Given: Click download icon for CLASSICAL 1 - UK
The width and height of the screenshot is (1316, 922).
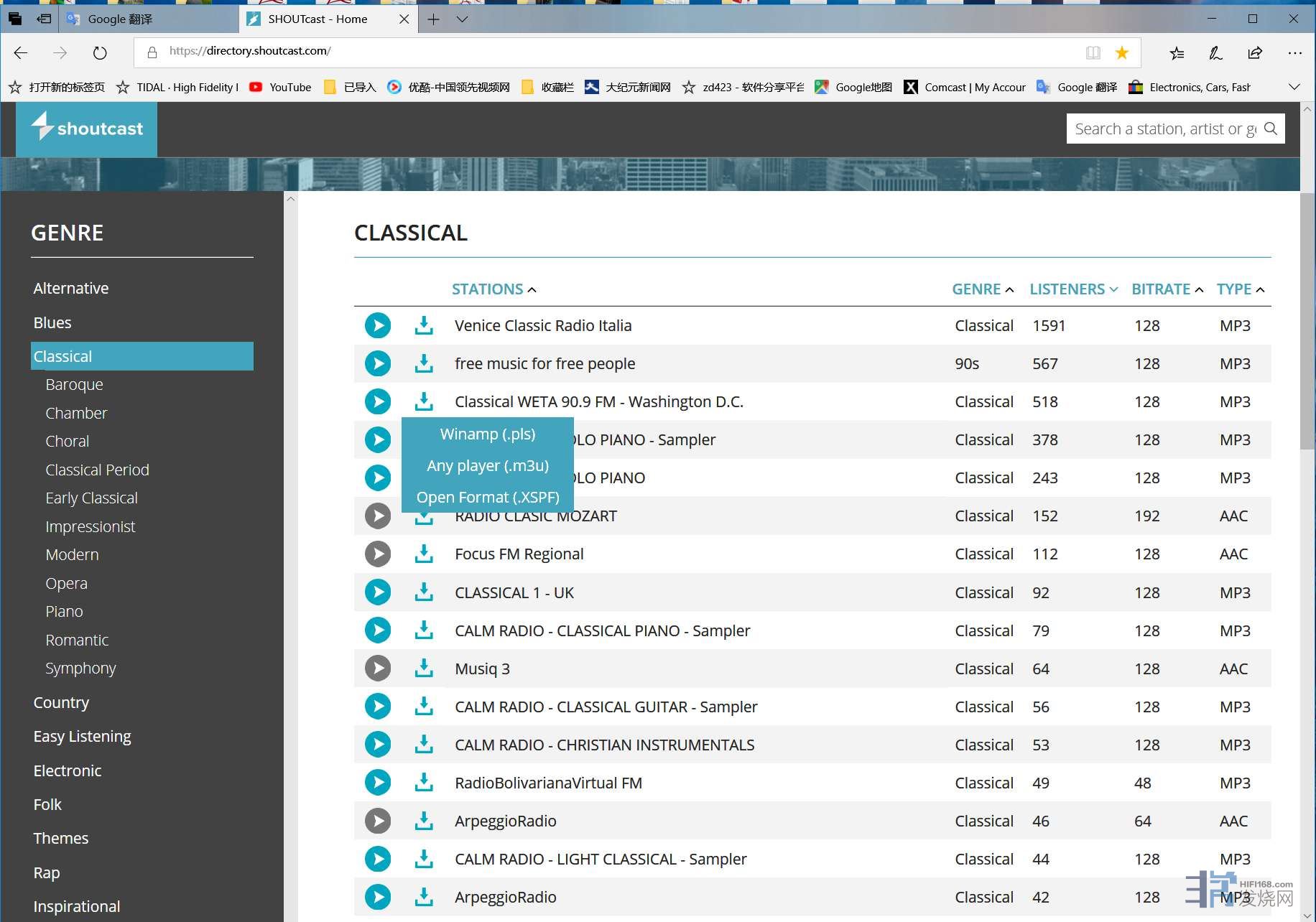Looking at the screenshot, I should (x=424, y=592).
